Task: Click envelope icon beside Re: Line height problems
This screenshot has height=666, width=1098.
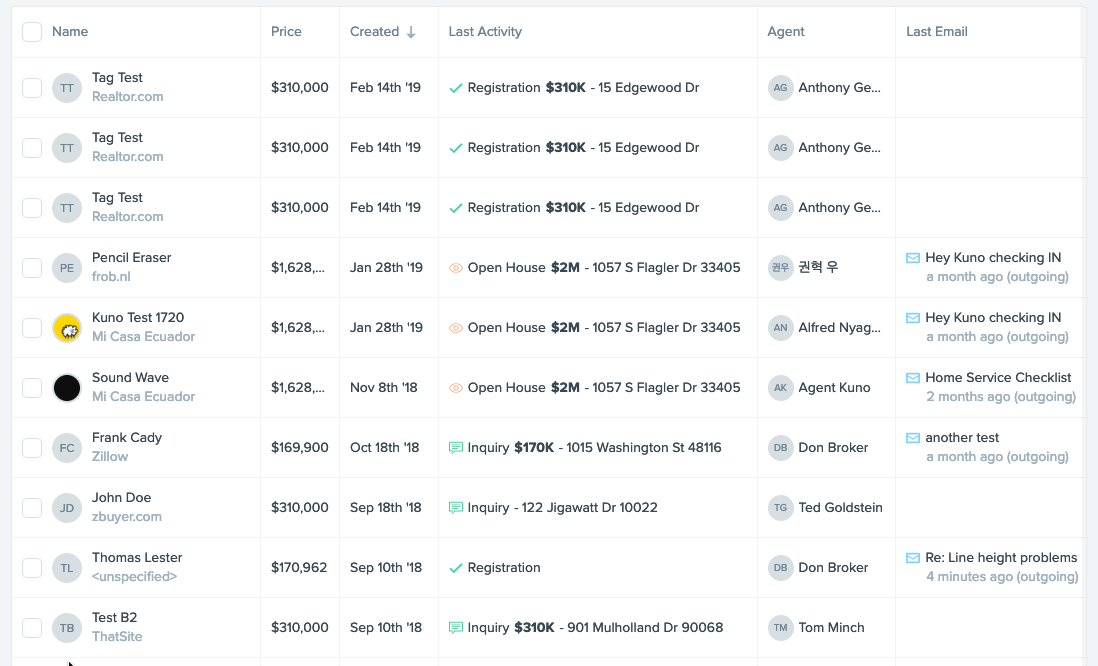Action: click(912, 558)
